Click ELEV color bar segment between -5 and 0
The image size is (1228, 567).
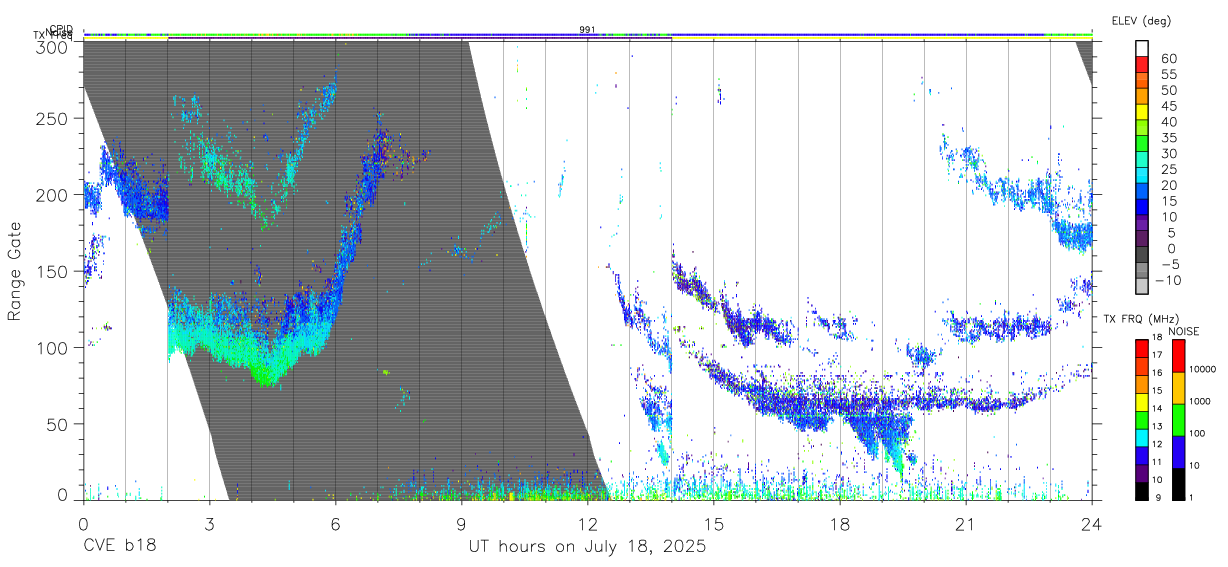point(1143,256)
